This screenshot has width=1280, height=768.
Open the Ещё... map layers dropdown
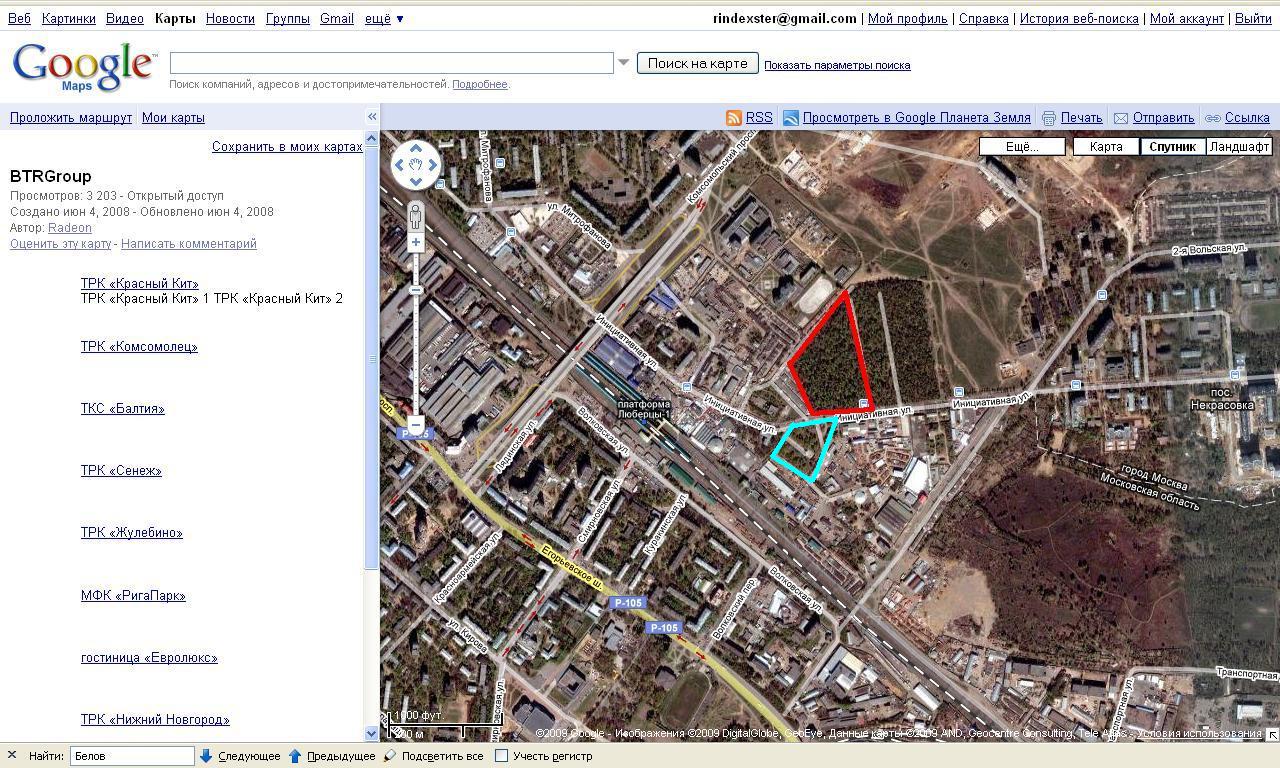tap(1022, 146)
